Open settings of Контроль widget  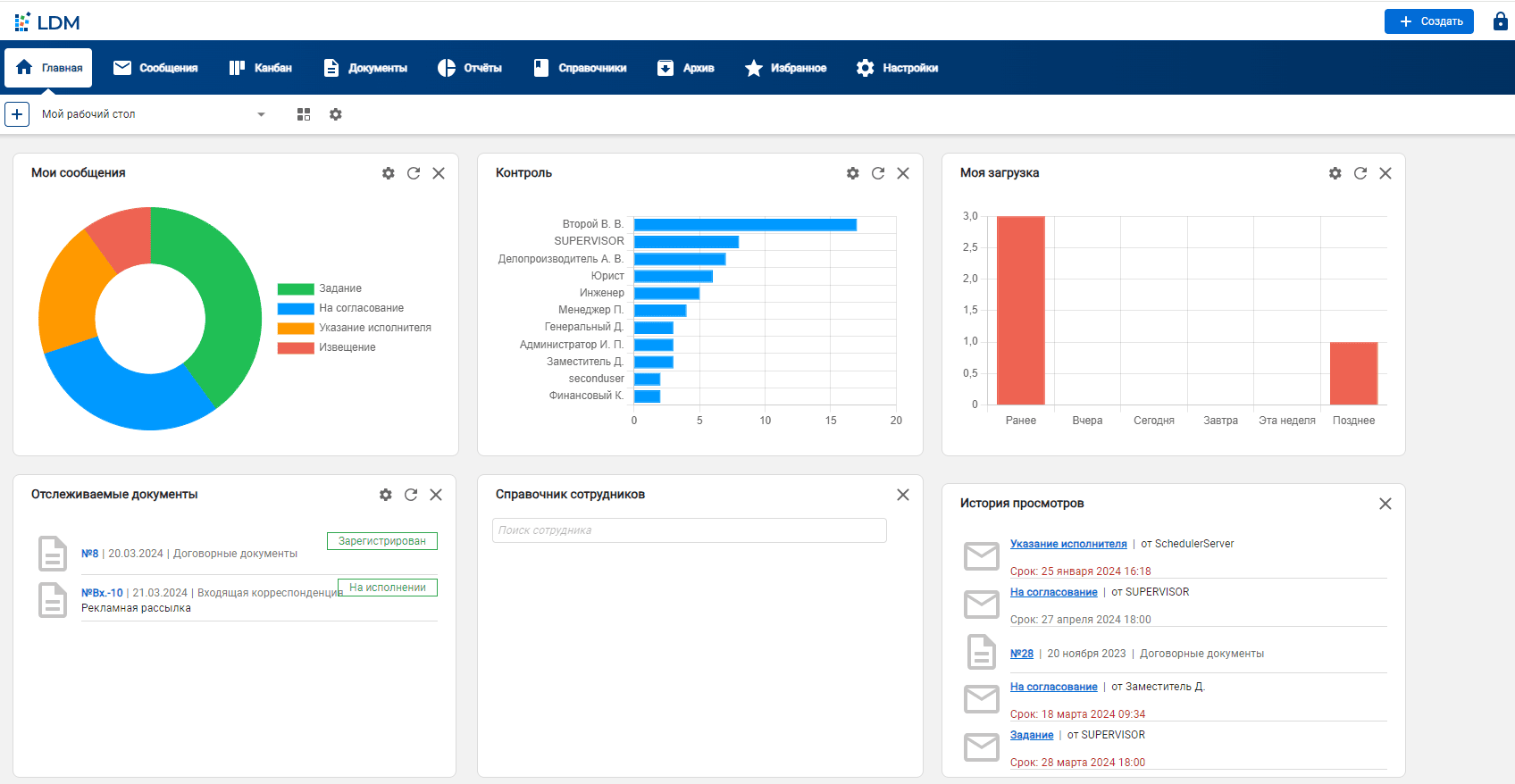853,173
